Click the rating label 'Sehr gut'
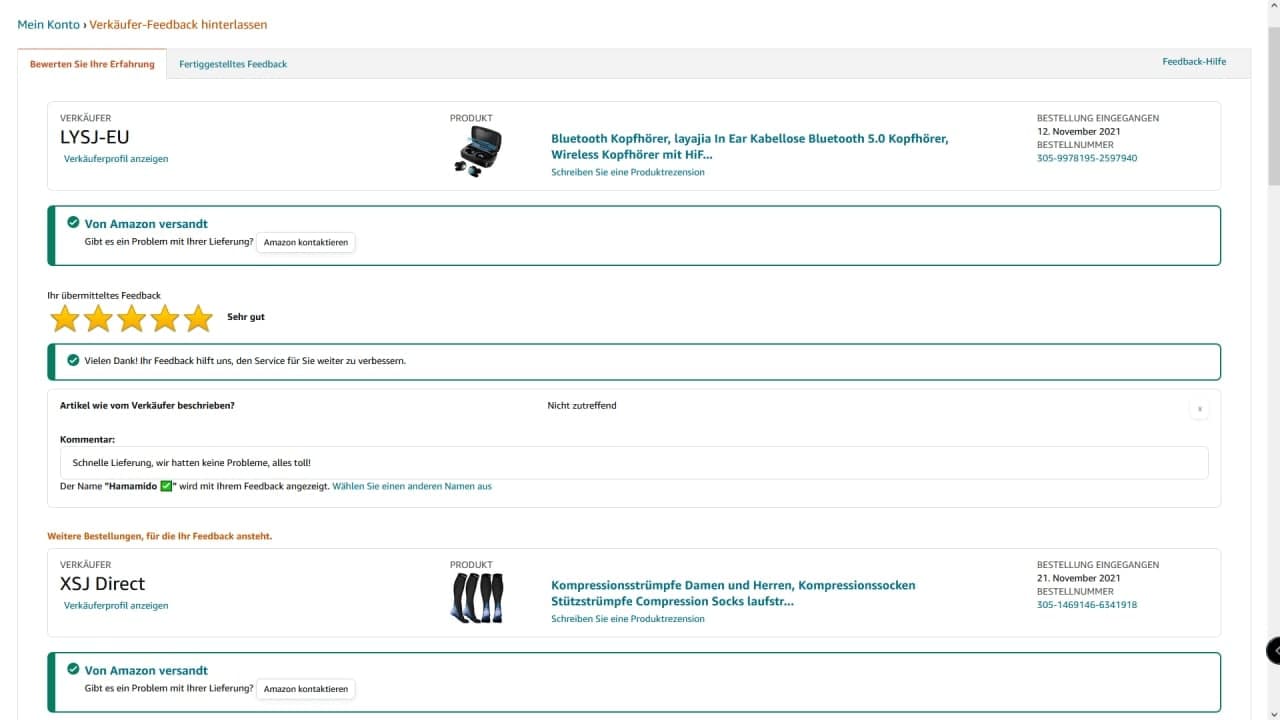The image size is (1280, 720). [246, 317]
